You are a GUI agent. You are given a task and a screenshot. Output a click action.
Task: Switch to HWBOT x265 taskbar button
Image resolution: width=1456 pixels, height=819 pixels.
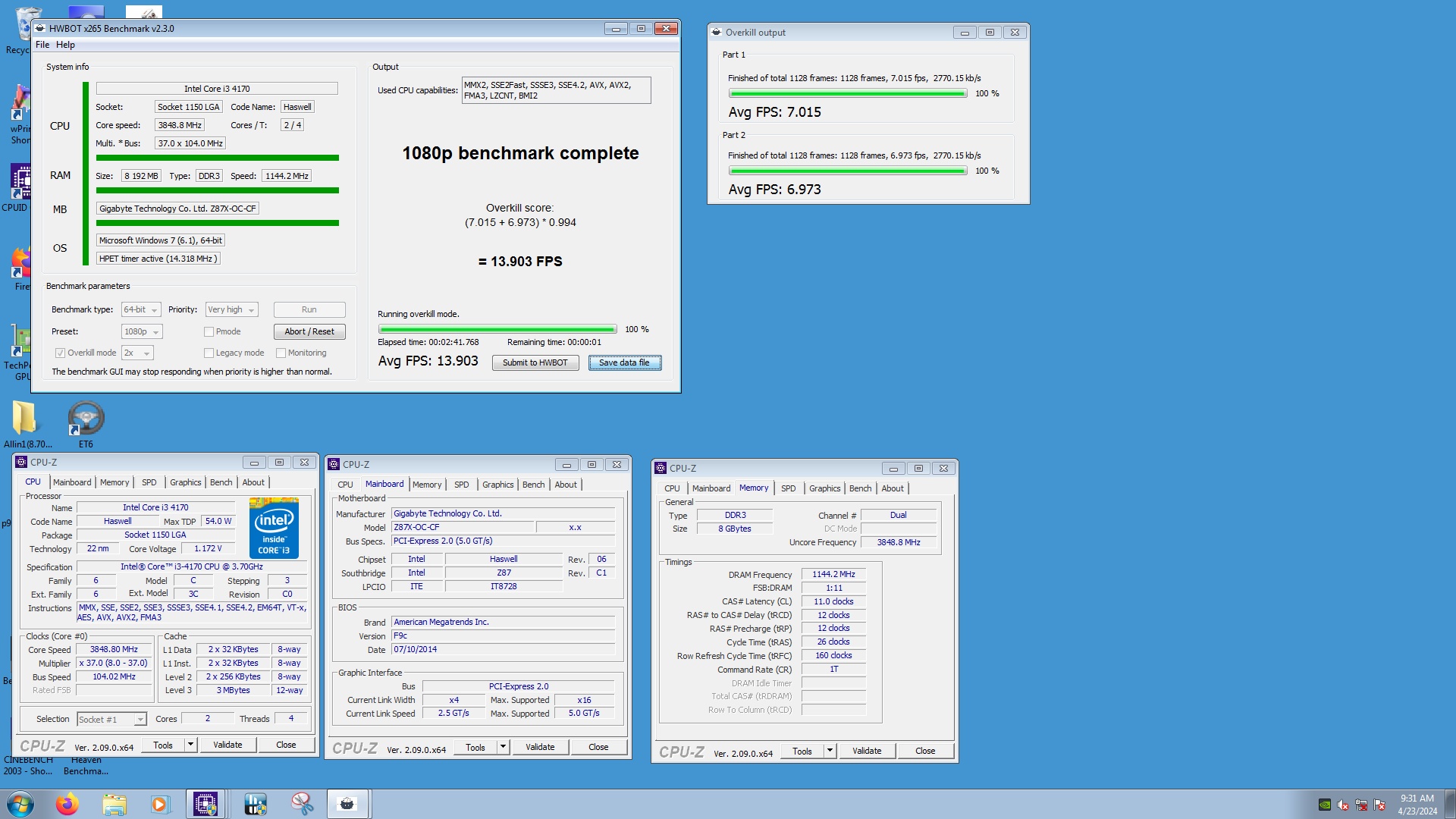348,804
